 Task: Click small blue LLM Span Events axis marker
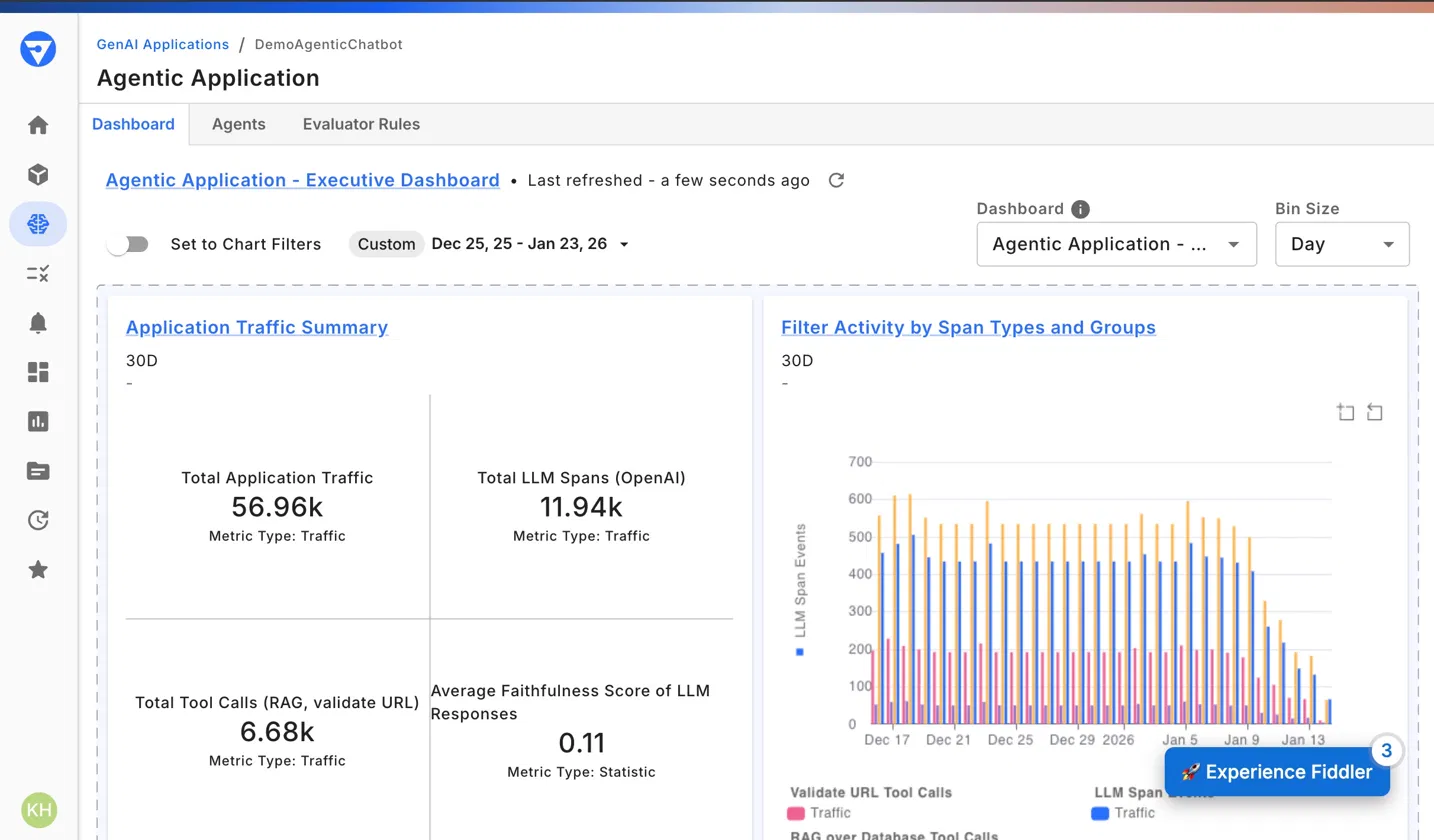(800, 652)
